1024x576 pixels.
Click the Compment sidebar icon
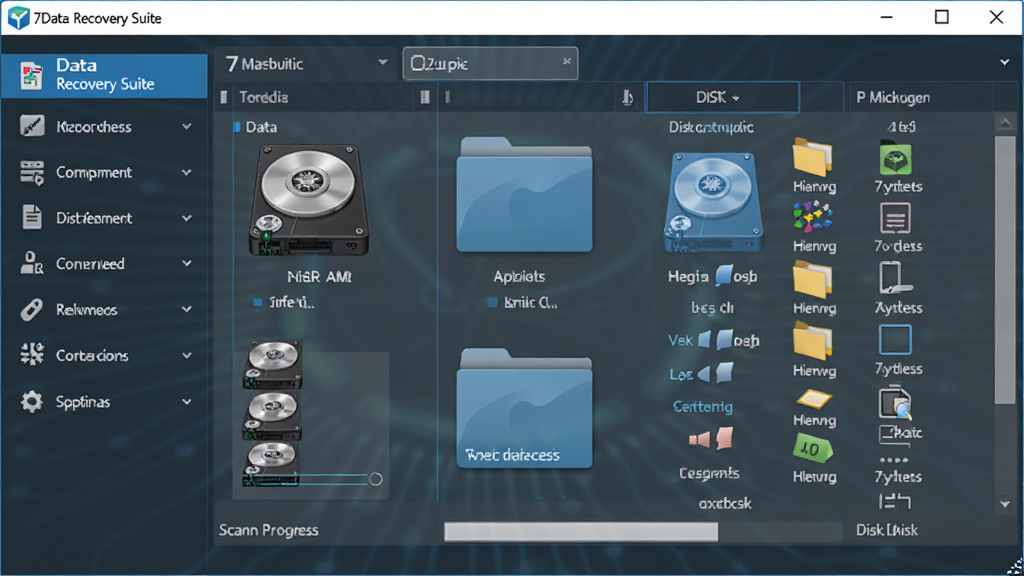tap(31, 172)
